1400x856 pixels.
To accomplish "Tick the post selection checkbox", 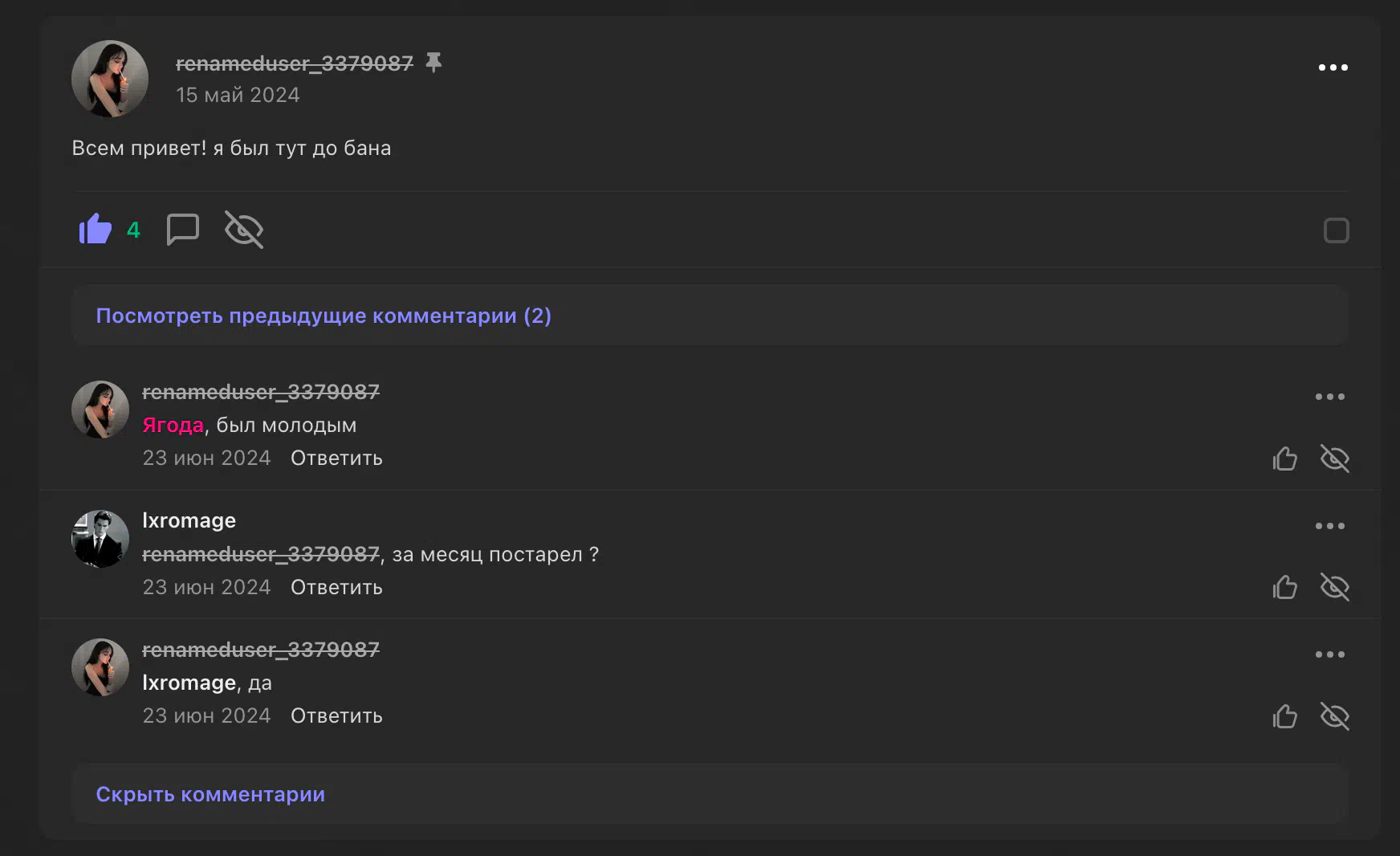I will pos(1336,230).
